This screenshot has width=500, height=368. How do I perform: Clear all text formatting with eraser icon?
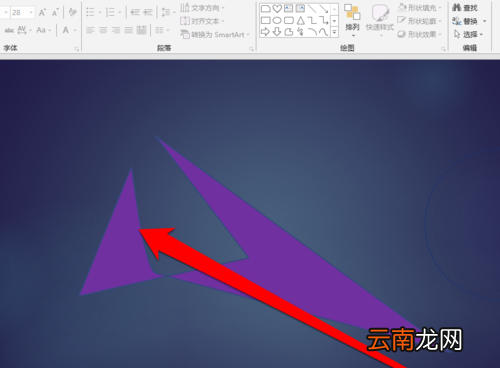(72, 13)
